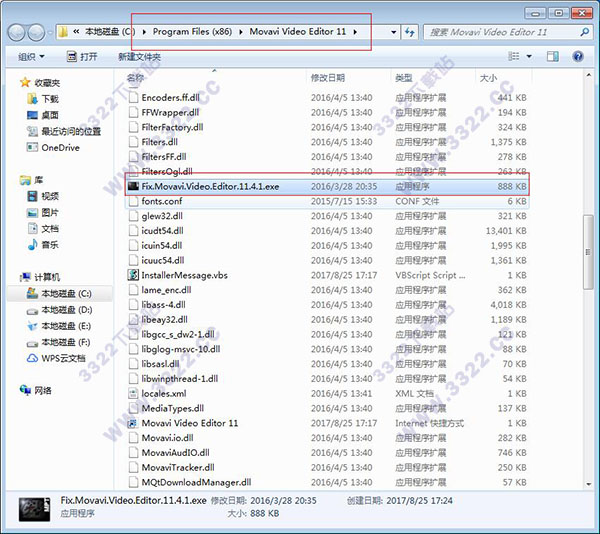Select icudt54.dll file
This screenshot has height=534, width=600.
328,231
